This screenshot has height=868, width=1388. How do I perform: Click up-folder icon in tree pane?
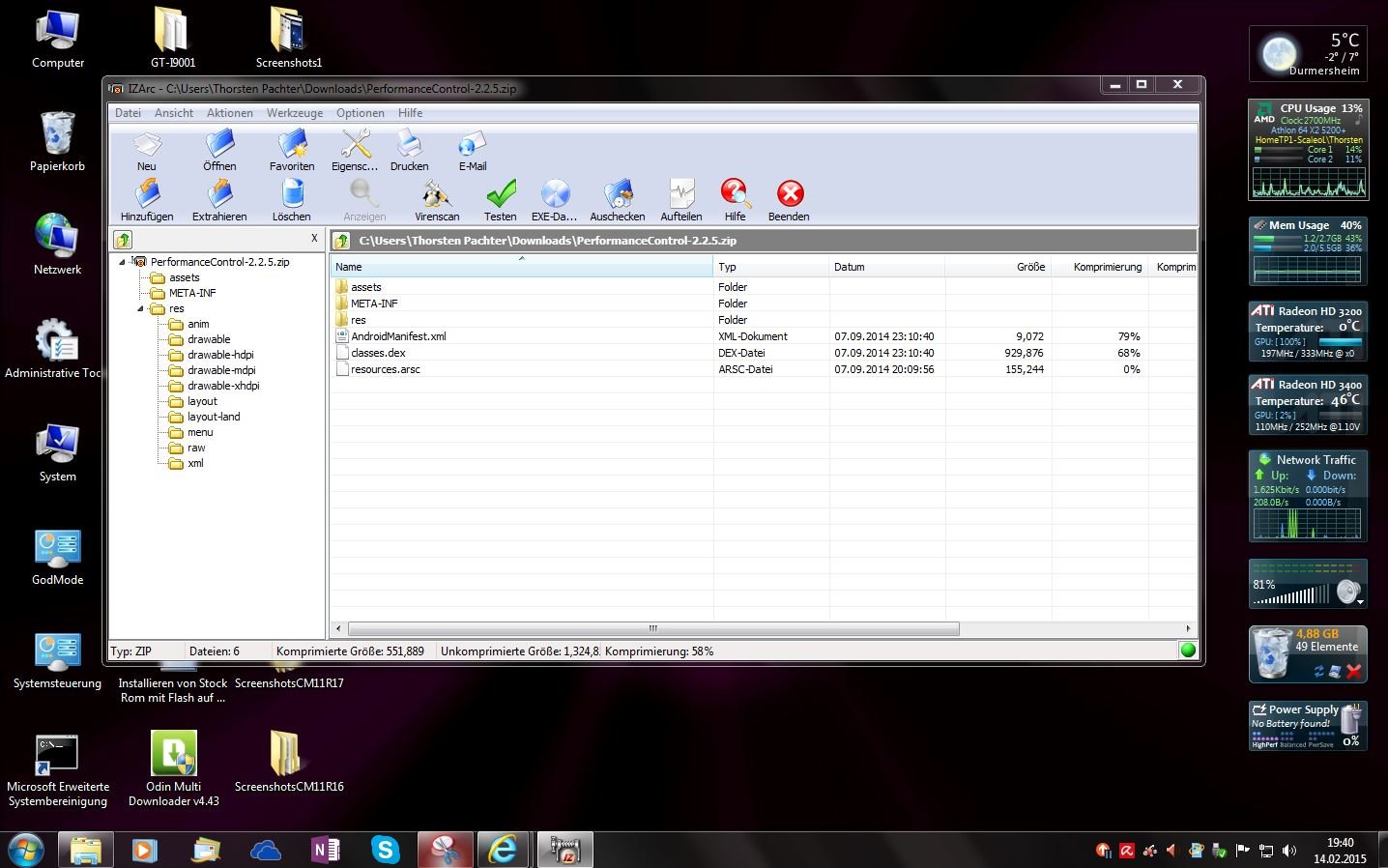pos(123,240)
